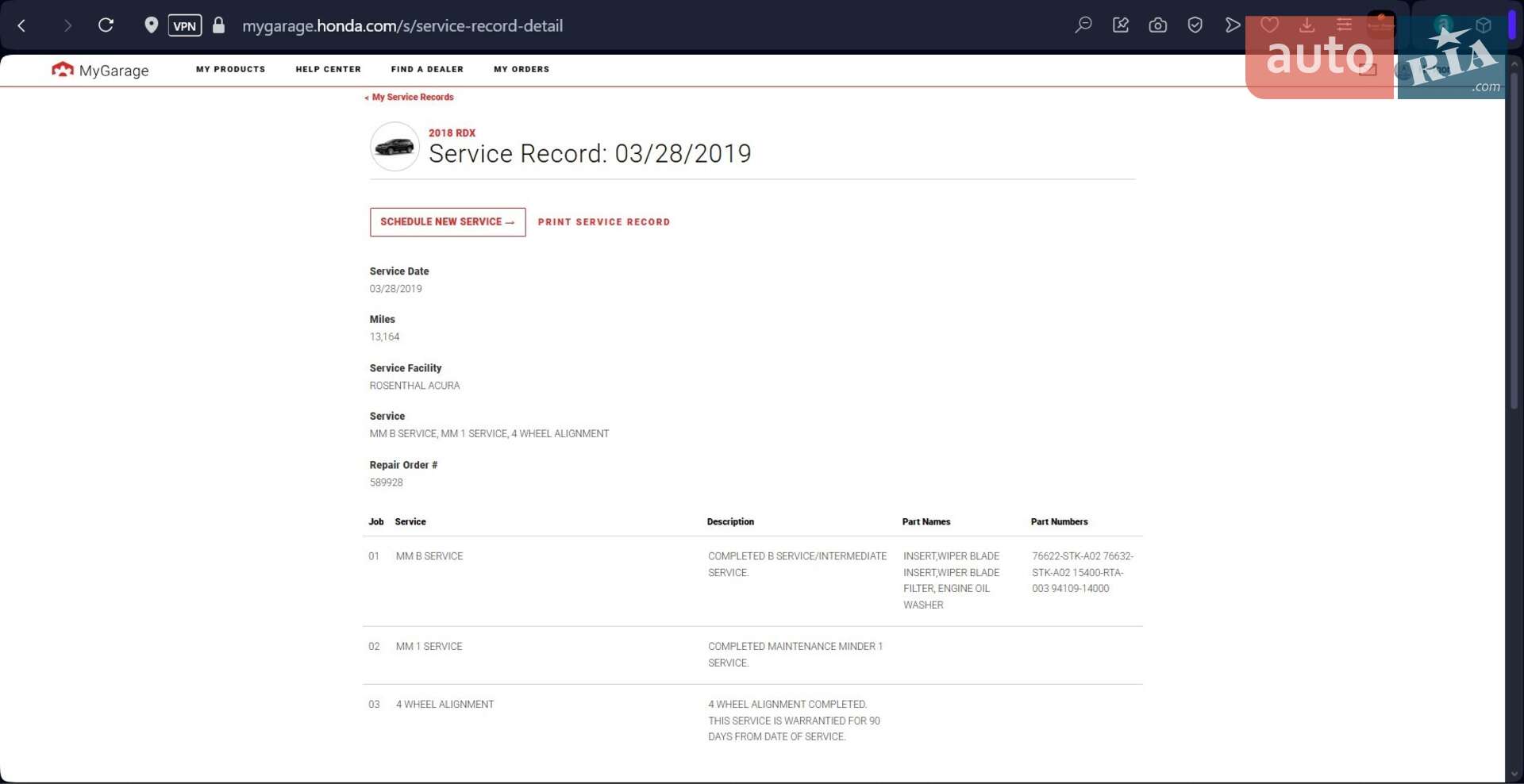Click PRINT SERVICE RECORD link
This screenshot has width=1524, height=784.
(x=604, y=222)
